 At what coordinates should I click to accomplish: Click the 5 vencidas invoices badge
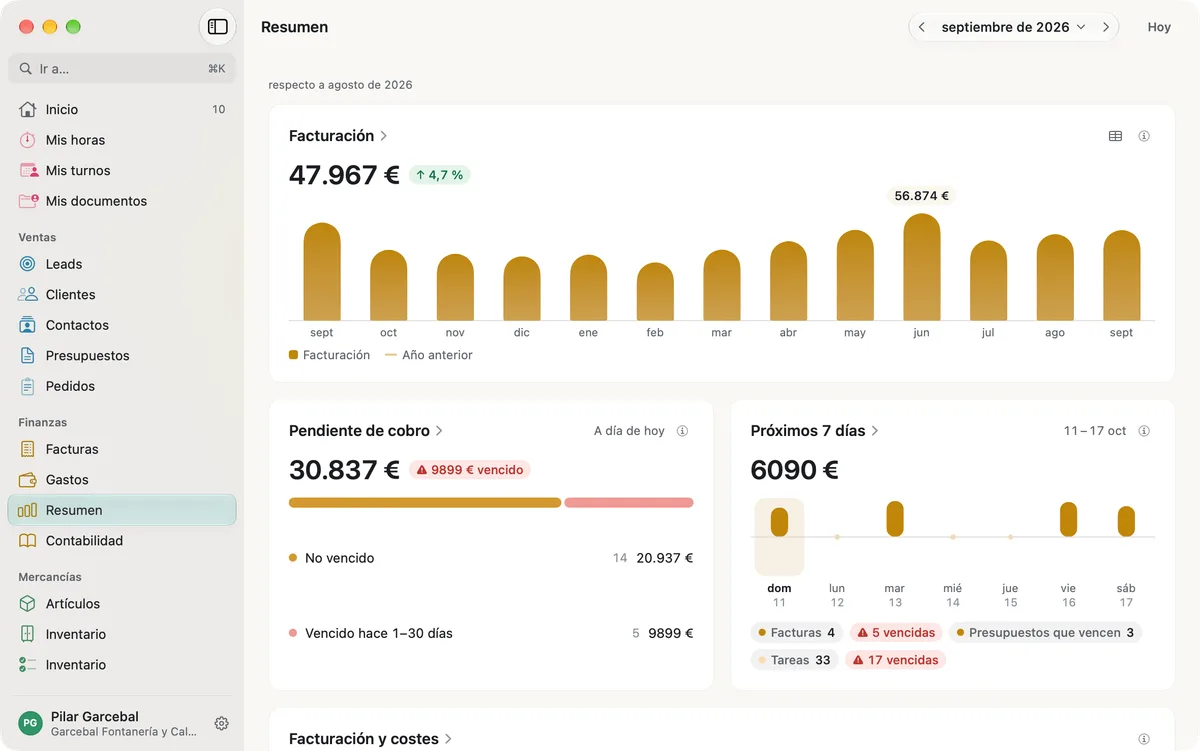[896, 632]
